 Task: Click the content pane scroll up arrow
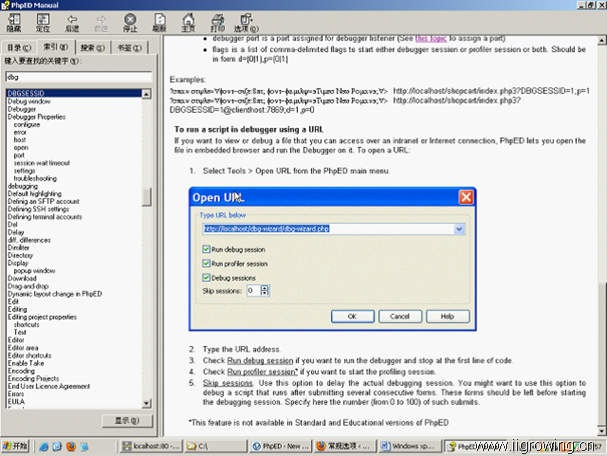(x=602, y=40)
